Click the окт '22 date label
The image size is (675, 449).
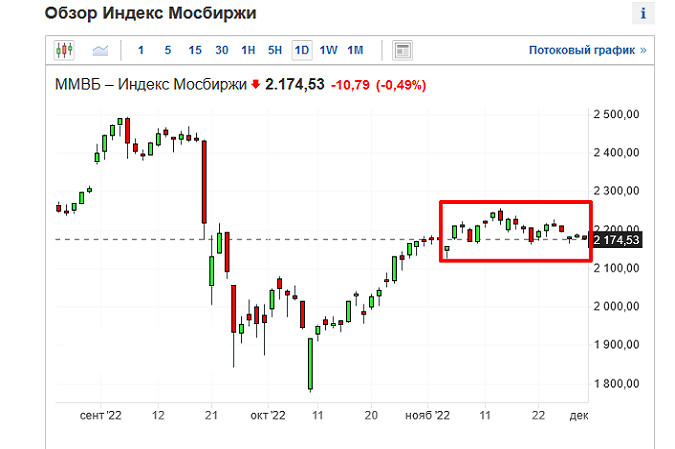(268, 415)
